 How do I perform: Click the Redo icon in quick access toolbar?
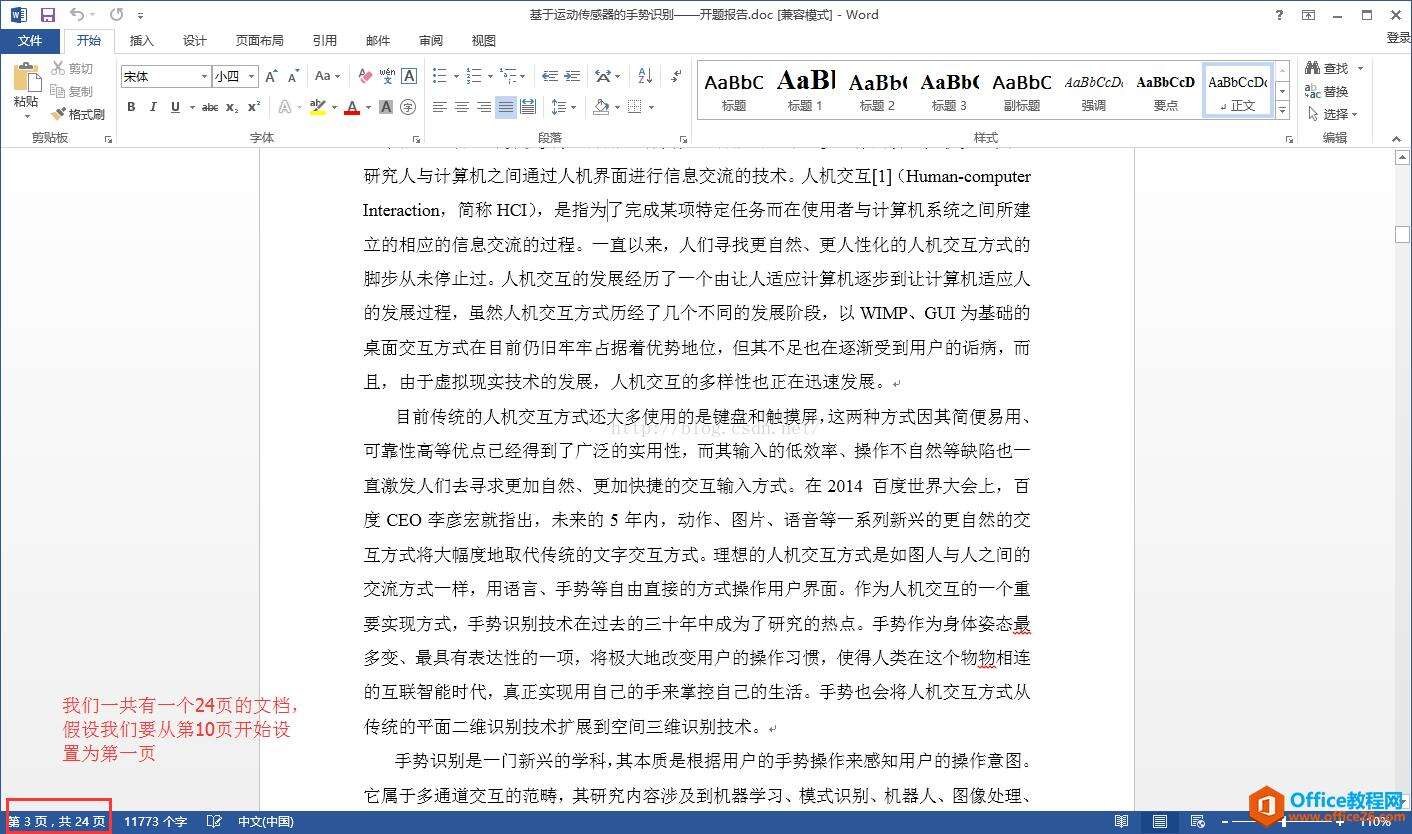click(116, 15)
